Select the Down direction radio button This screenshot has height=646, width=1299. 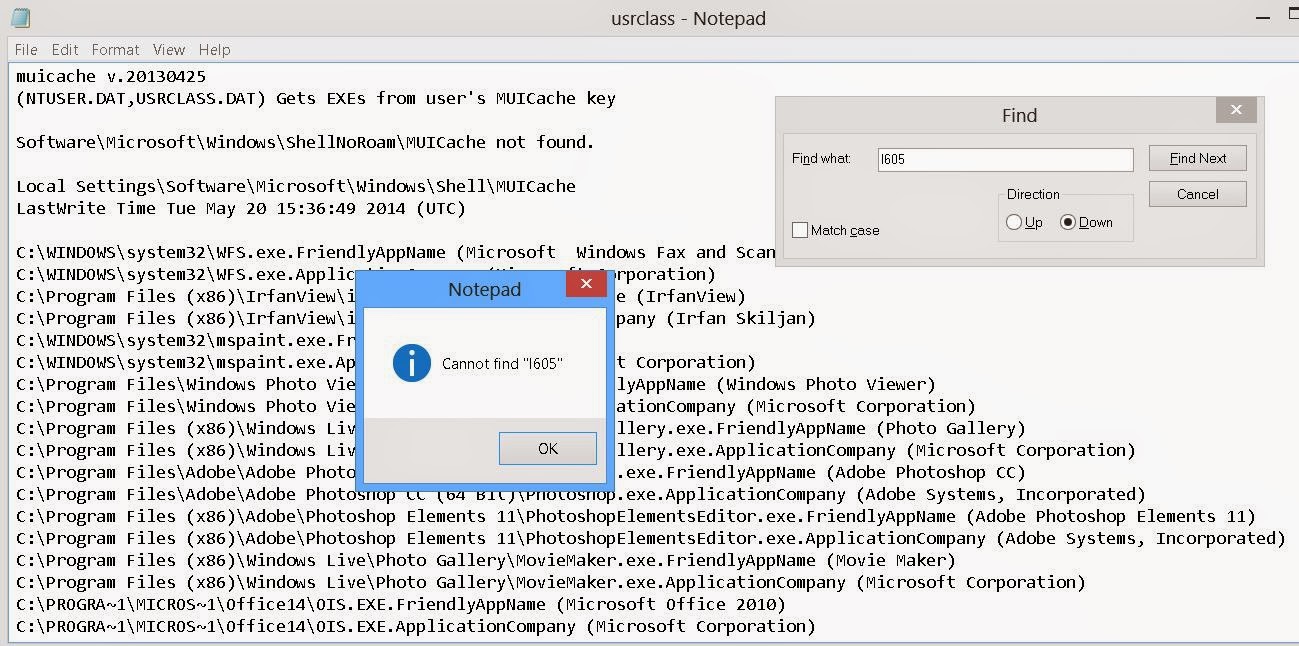click(x=1068, y=222)
